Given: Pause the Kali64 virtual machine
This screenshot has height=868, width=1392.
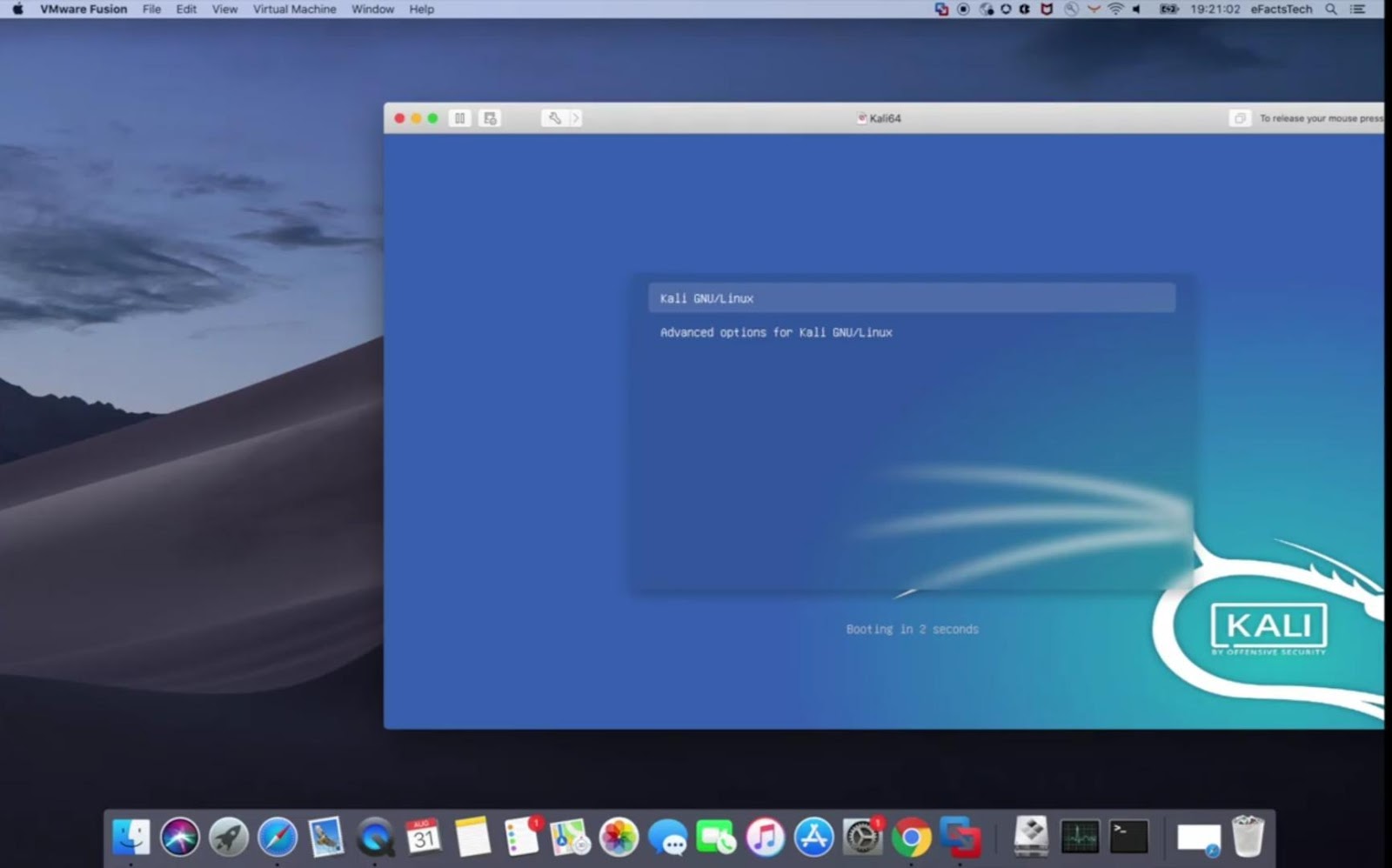Looking at the screenshot, I should (459, 118).
